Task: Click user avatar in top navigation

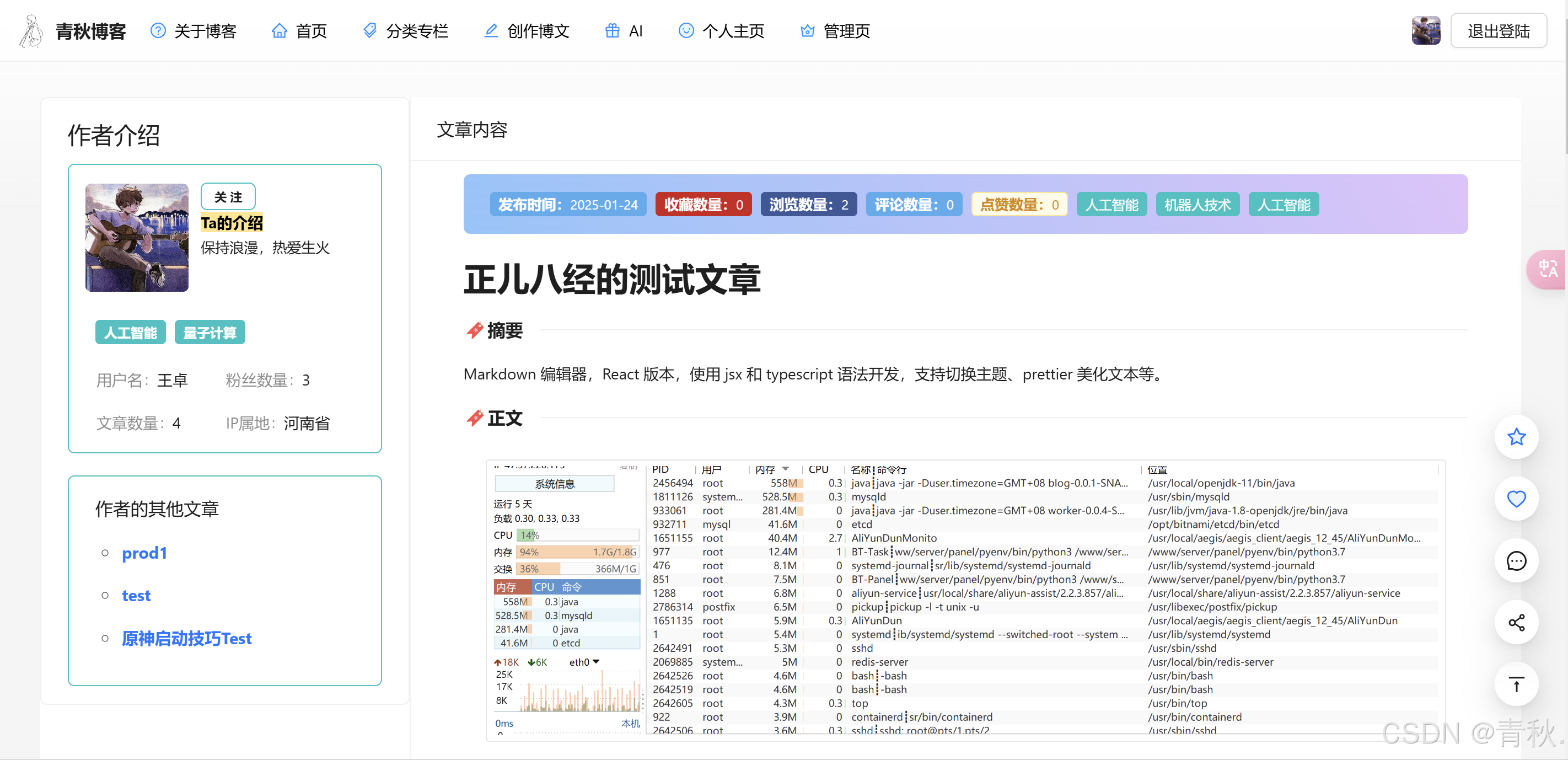Action: tap(1426, 31)
